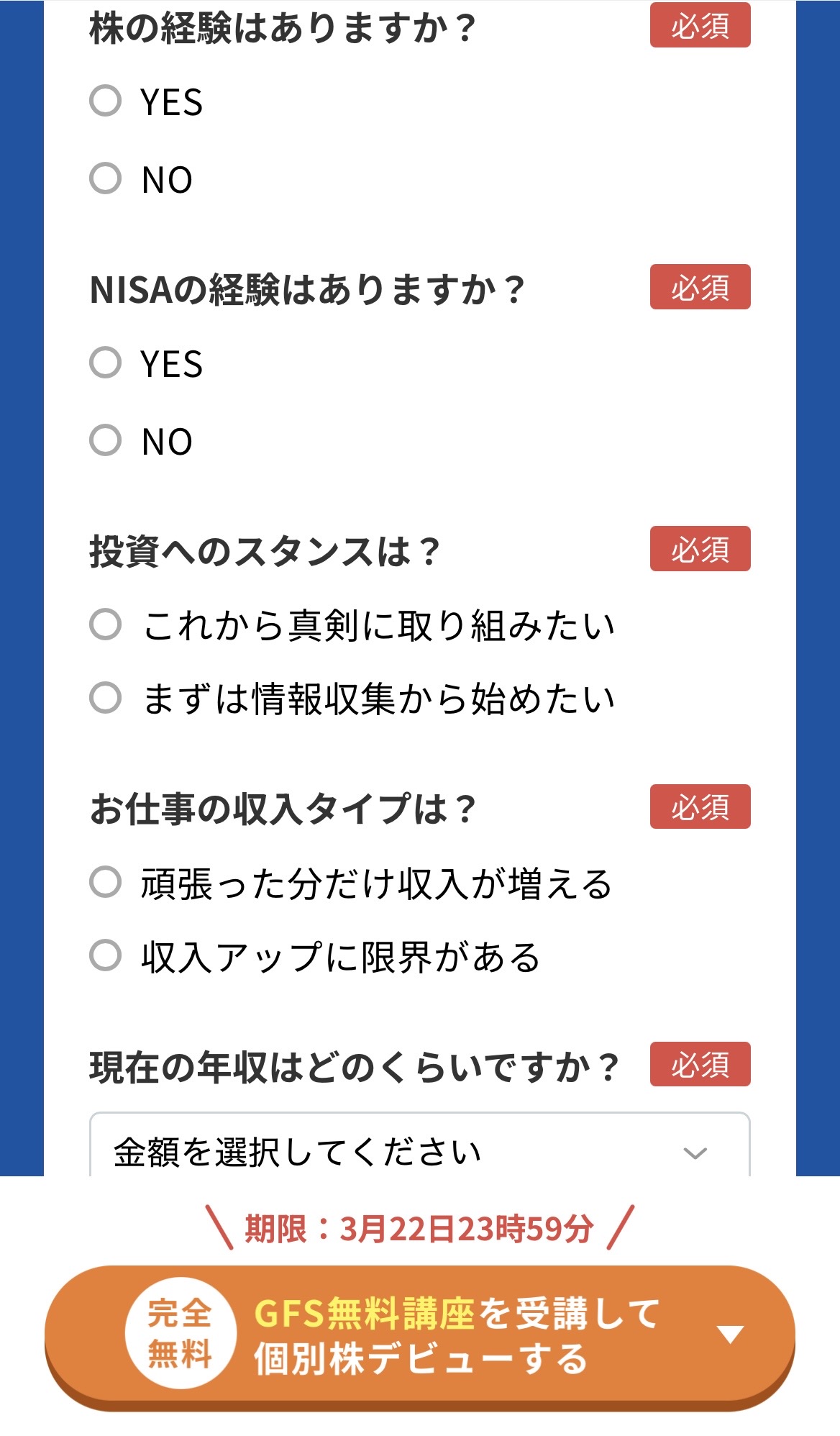
Task: Pick 頑張った分だけ収入が増える option
Action: 106,883
